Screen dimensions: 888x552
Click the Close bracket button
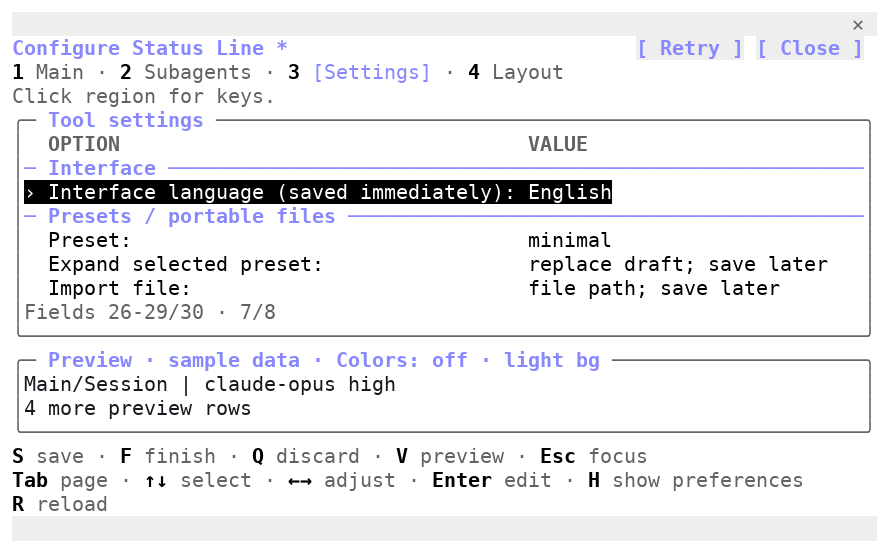click(810, 48)
